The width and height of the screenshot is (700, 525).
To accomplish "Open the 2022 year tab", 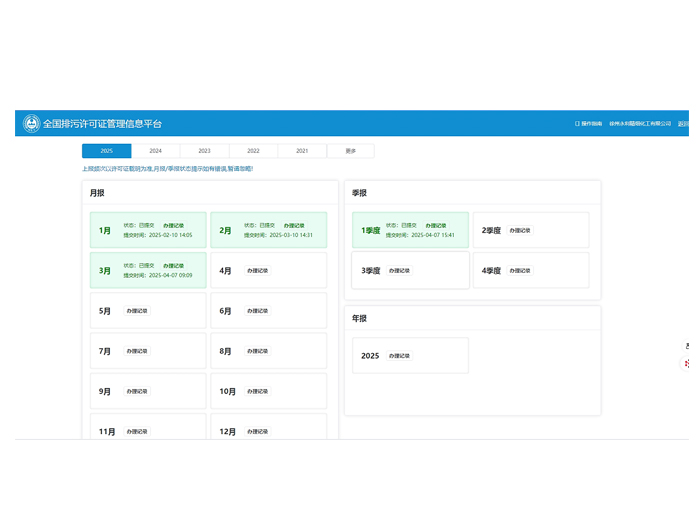I will 253,151.
